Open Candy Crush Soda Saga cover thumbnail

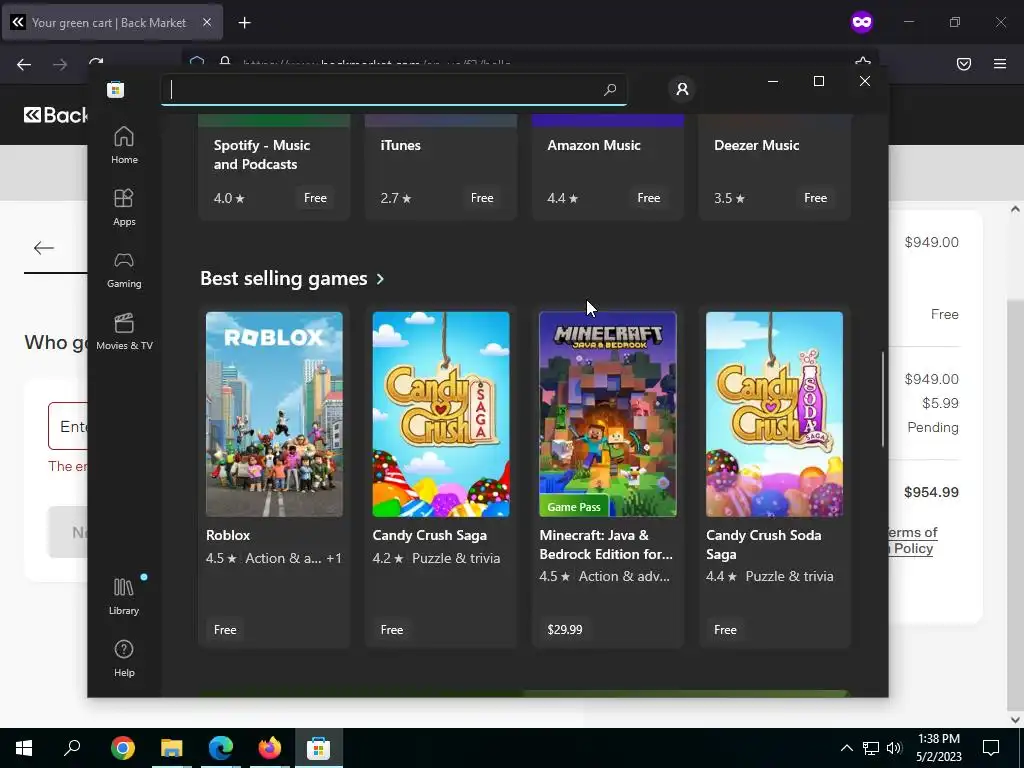click(775, 414)
